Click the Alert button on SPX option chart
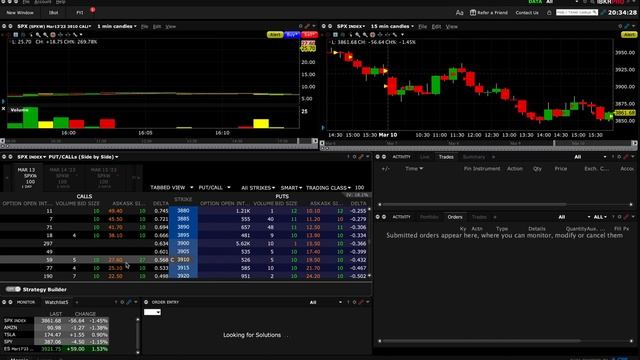Image resolution: width=640 pixels, height=360 pixels. pos(275,35)
